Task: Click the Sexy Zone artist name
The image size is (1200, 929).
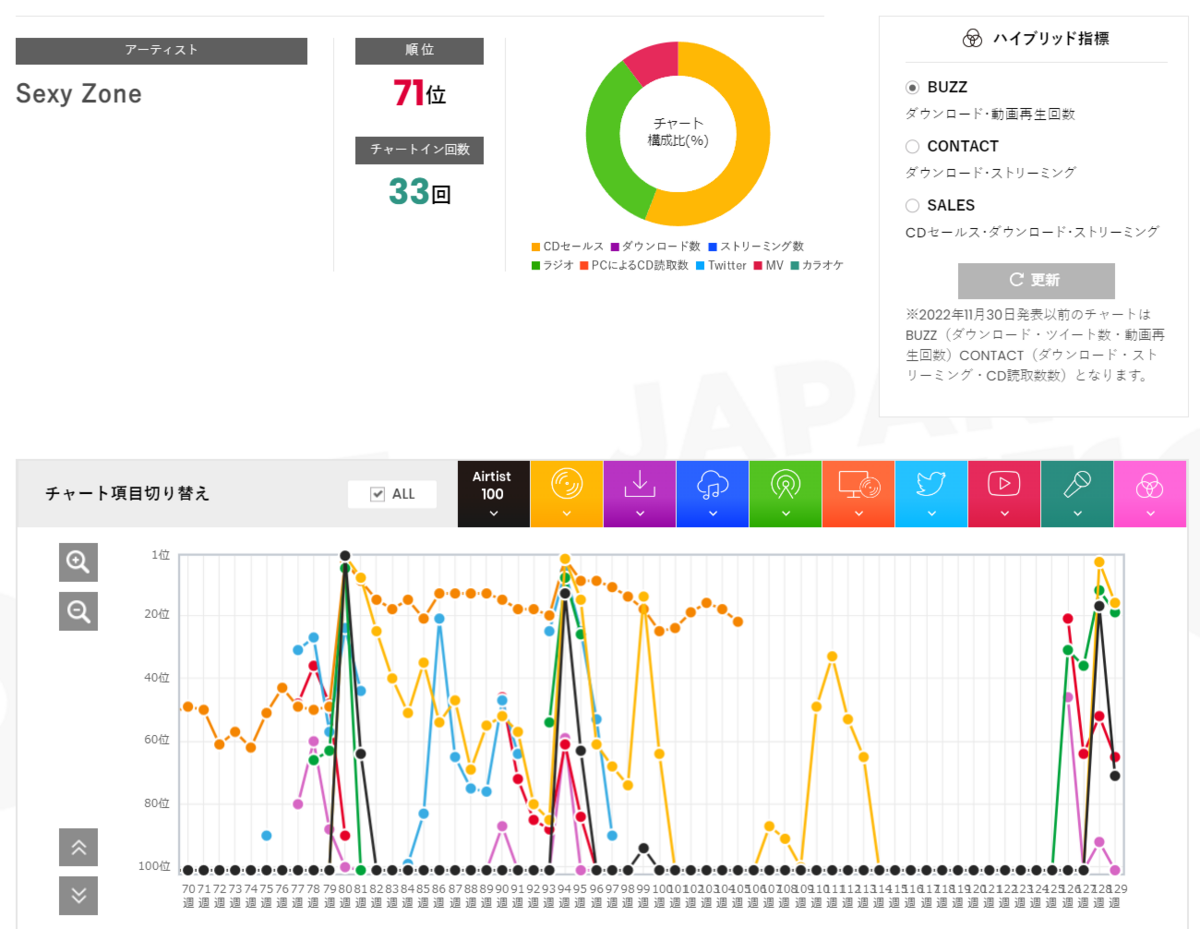Action: click(x=79, y=94)
